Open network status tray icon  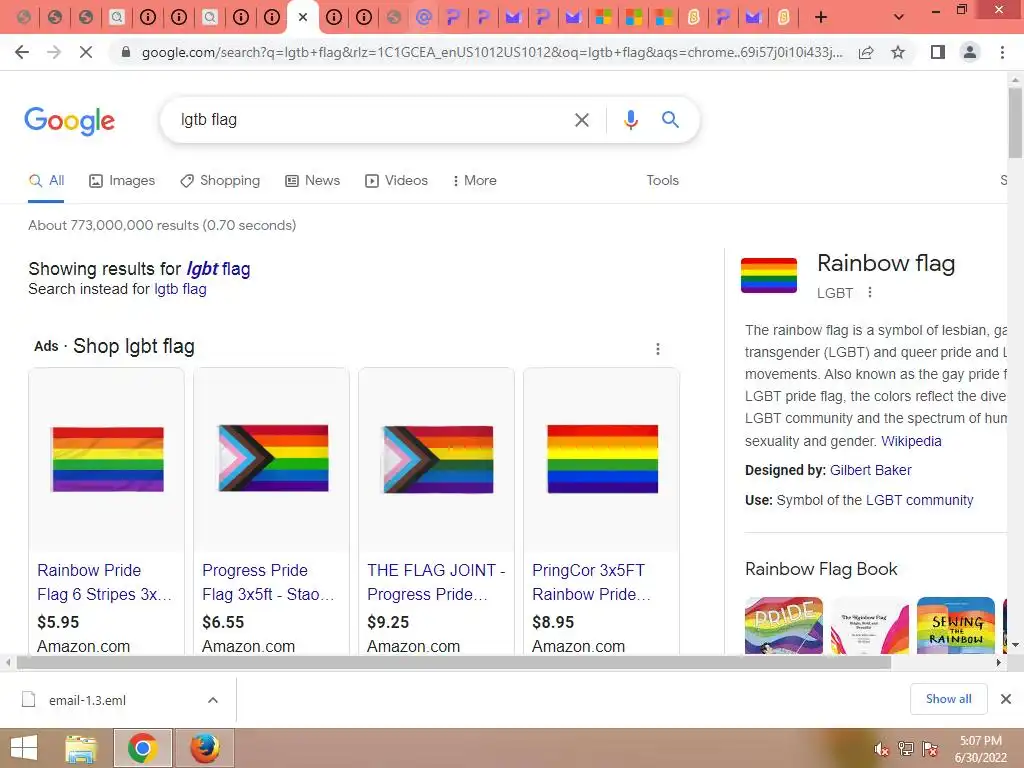pyautogui.click(x=906, y=749)
